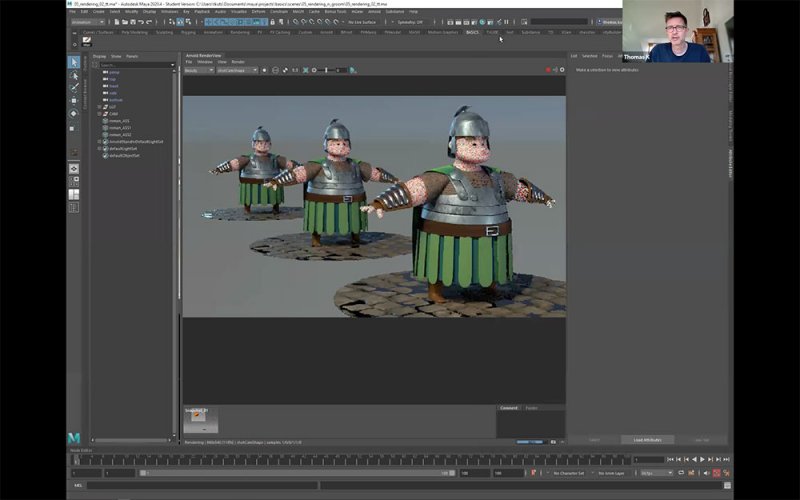Click the render progress bar
Image resolution: width=800 pixels, height=500 pixels.
[x=530, y=442]
